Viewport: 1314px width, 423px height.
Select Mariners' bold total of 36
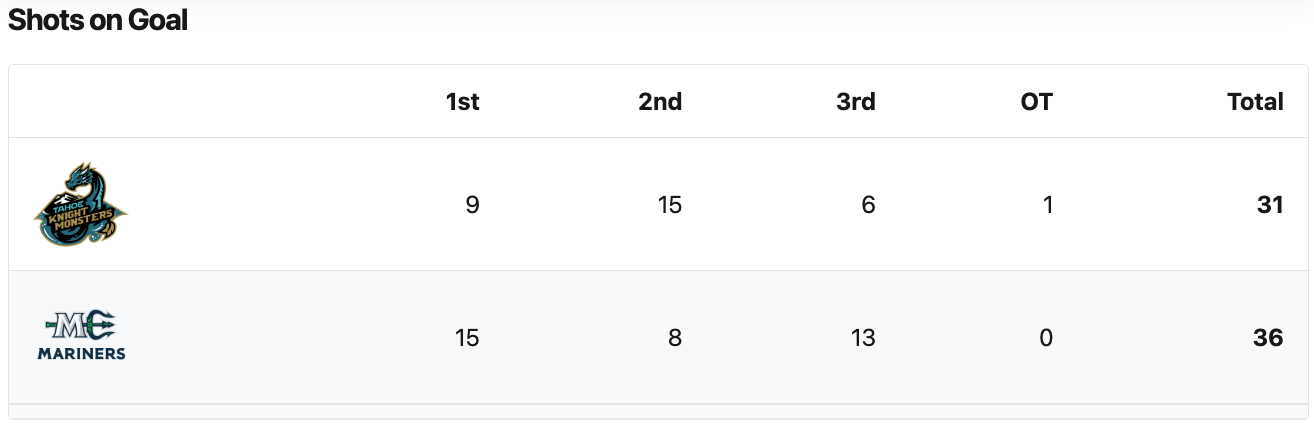coord(1268,338)
